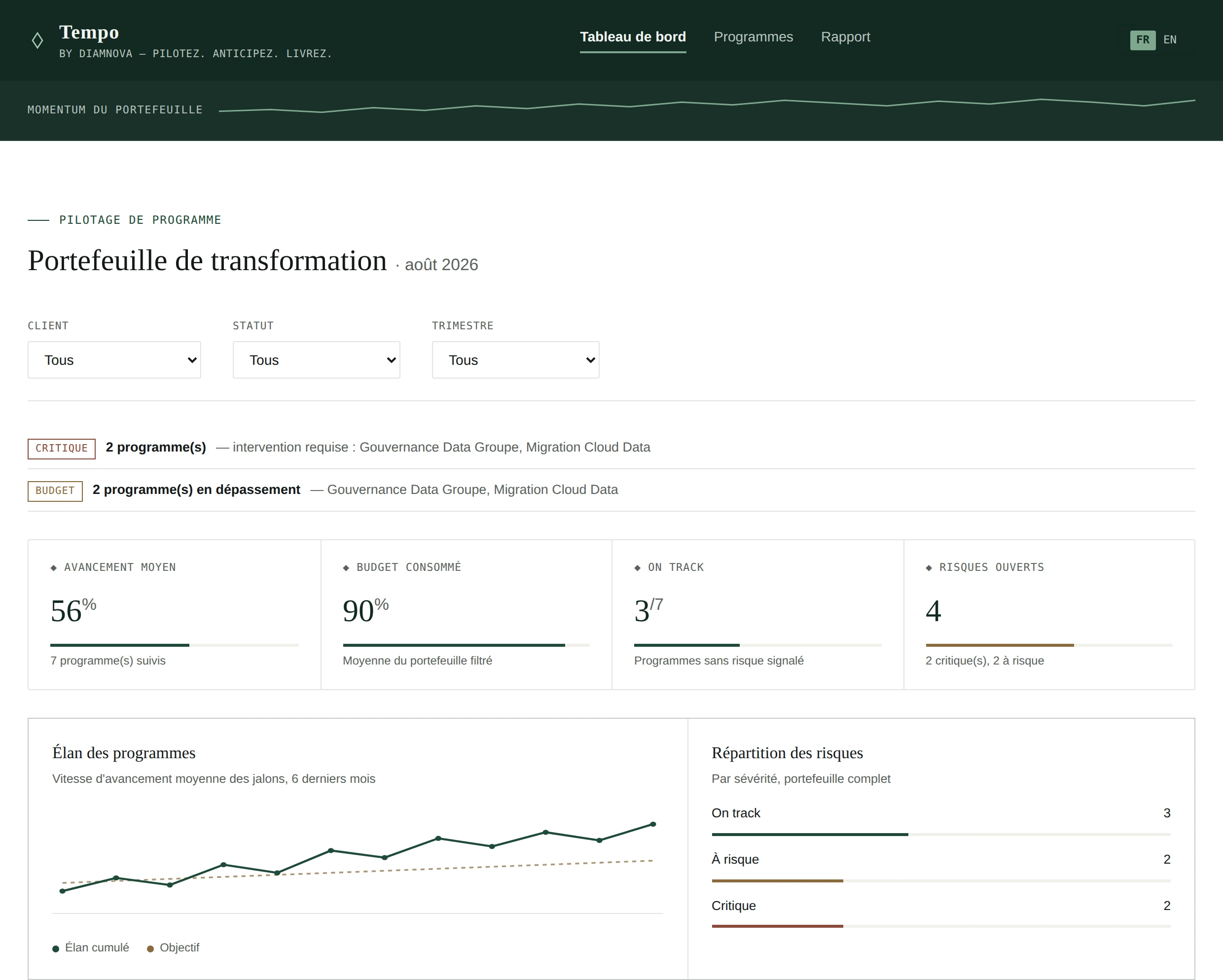Click the Momentum du portefeuille sparkline
Screen dimensions: 1223x980
[x=707, y=105]
